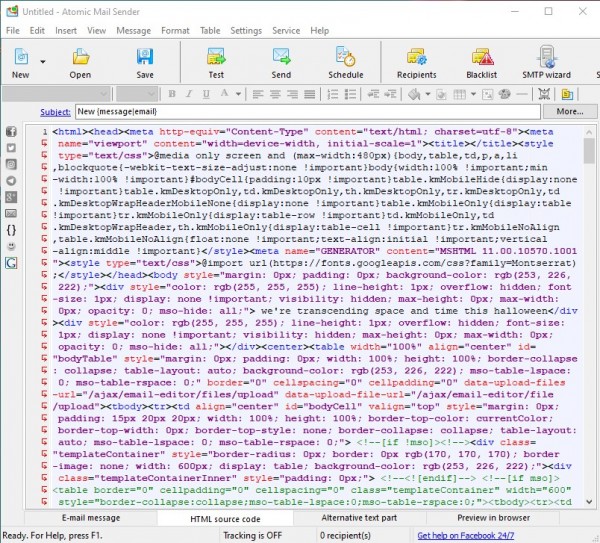Screen dimensions: 600x543
Task: Switch to the E-mail message tab
Action: [91, 518]
